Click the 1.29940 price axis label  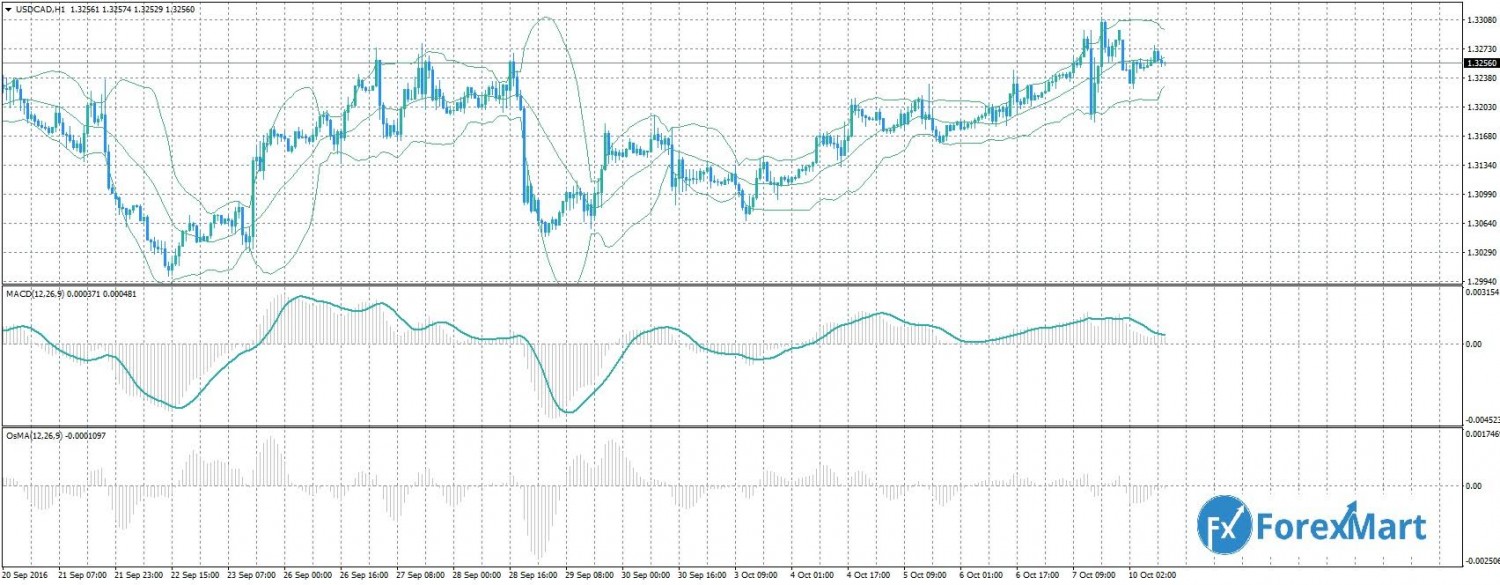[x=1481, y=282]
